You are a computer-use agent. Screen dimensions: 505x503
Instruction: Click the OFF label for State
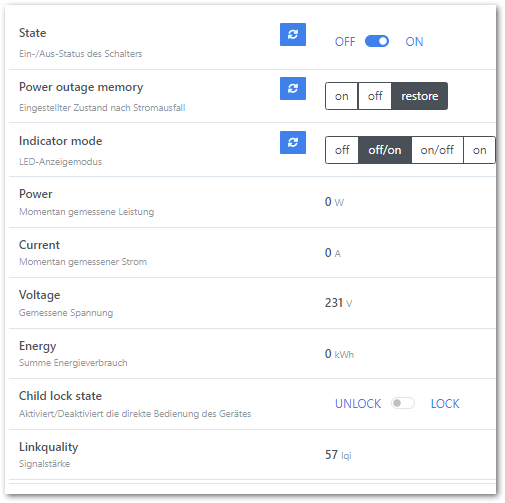[x=345, y=42]
